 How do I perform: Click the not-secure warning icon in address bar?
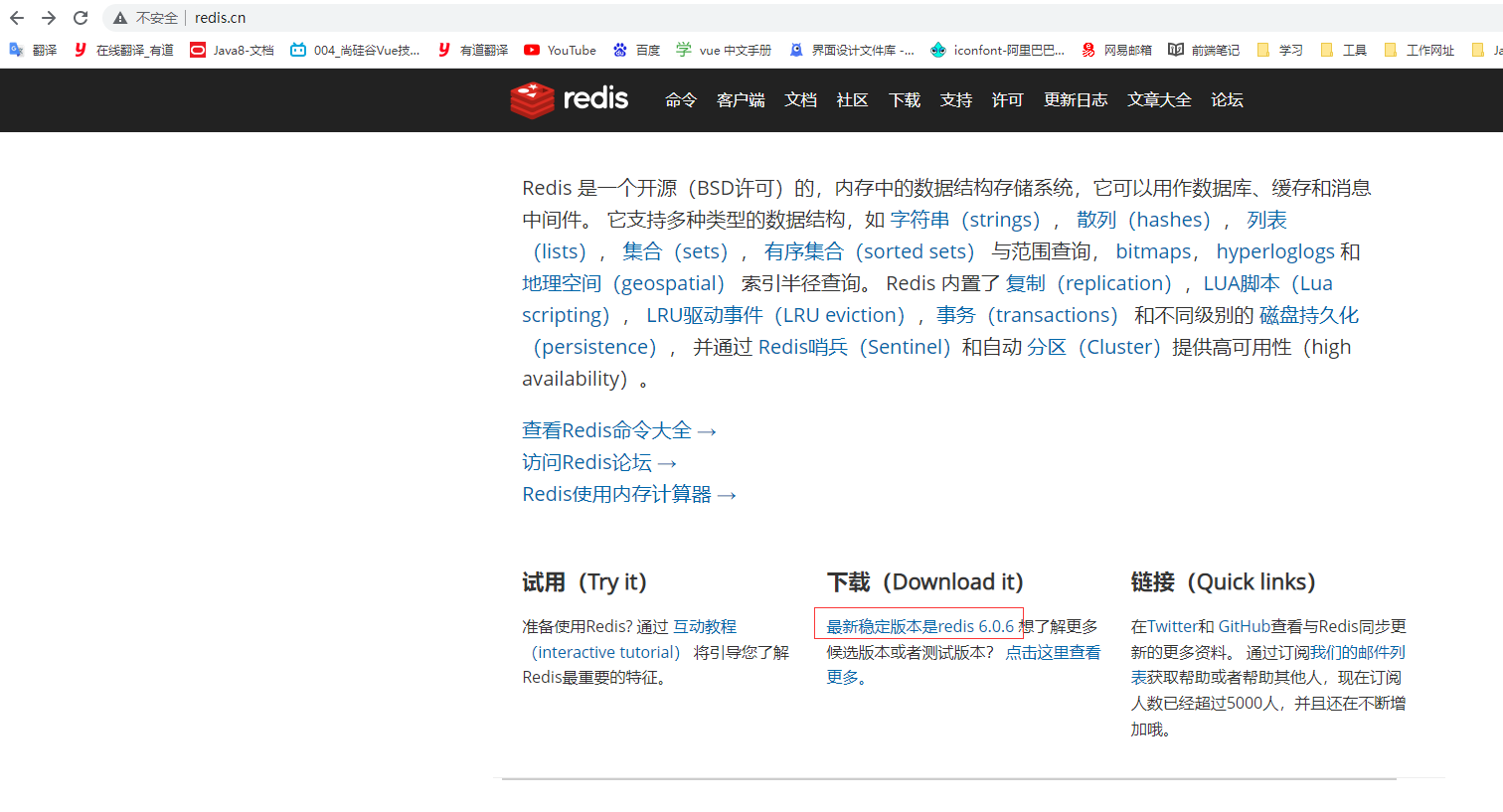120,18
